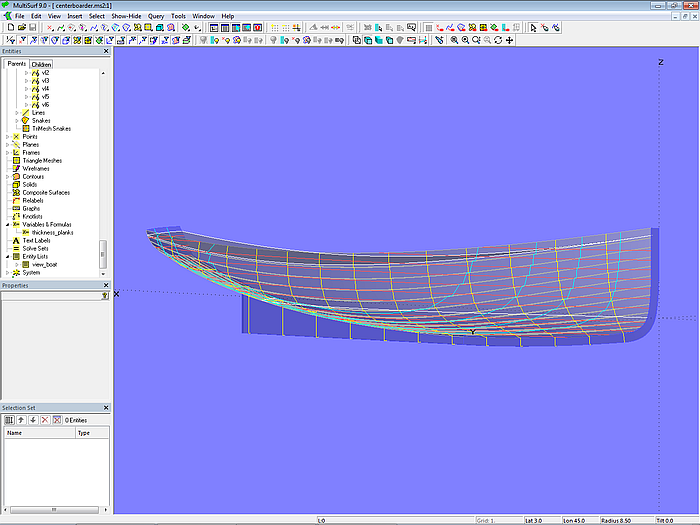
Task: Click the Save file toolbar icon
Action: click(32, 28)
